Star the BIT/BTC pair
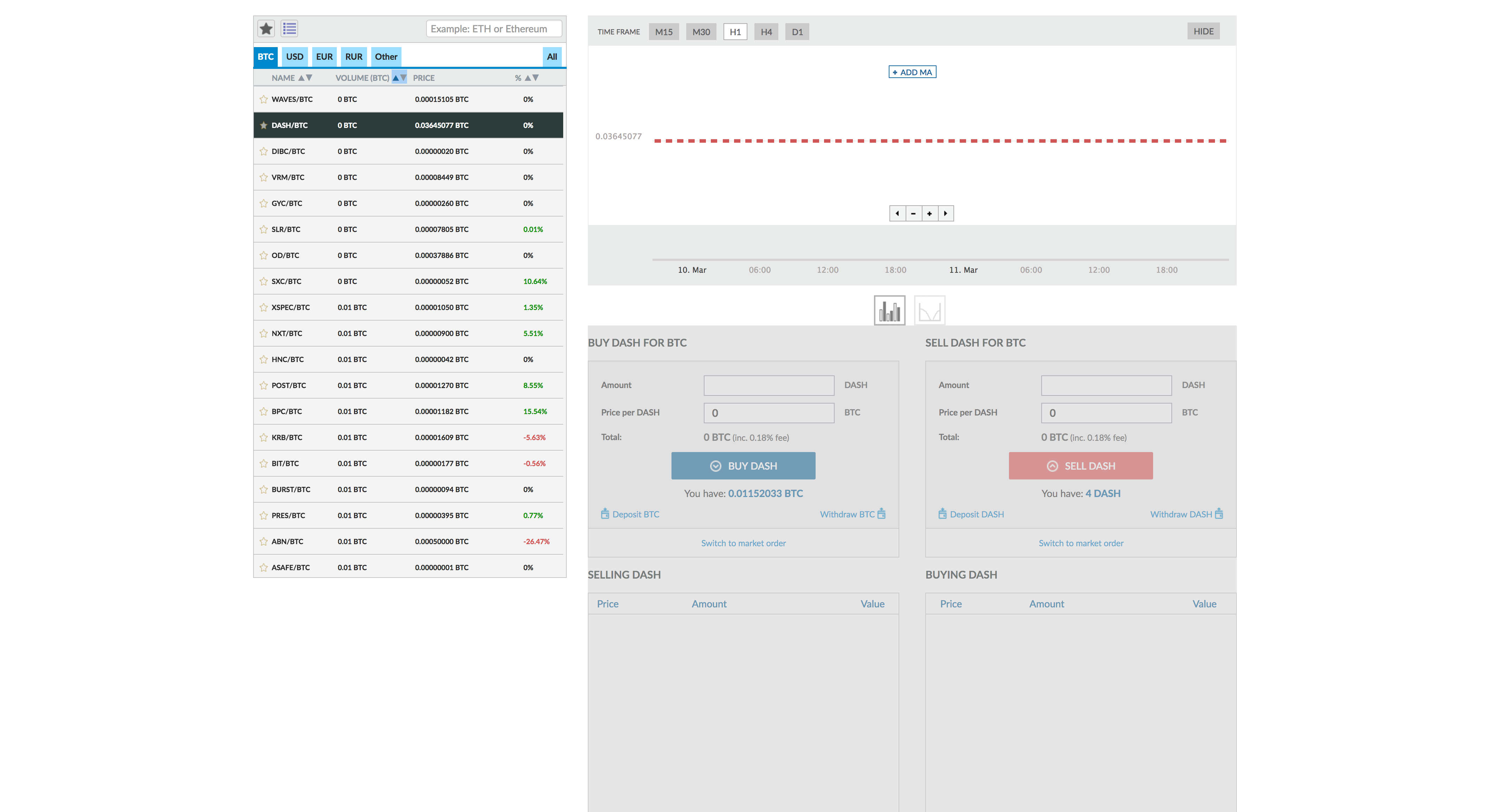The width and height of the screenshot is (1492, 812). point(264,463)
